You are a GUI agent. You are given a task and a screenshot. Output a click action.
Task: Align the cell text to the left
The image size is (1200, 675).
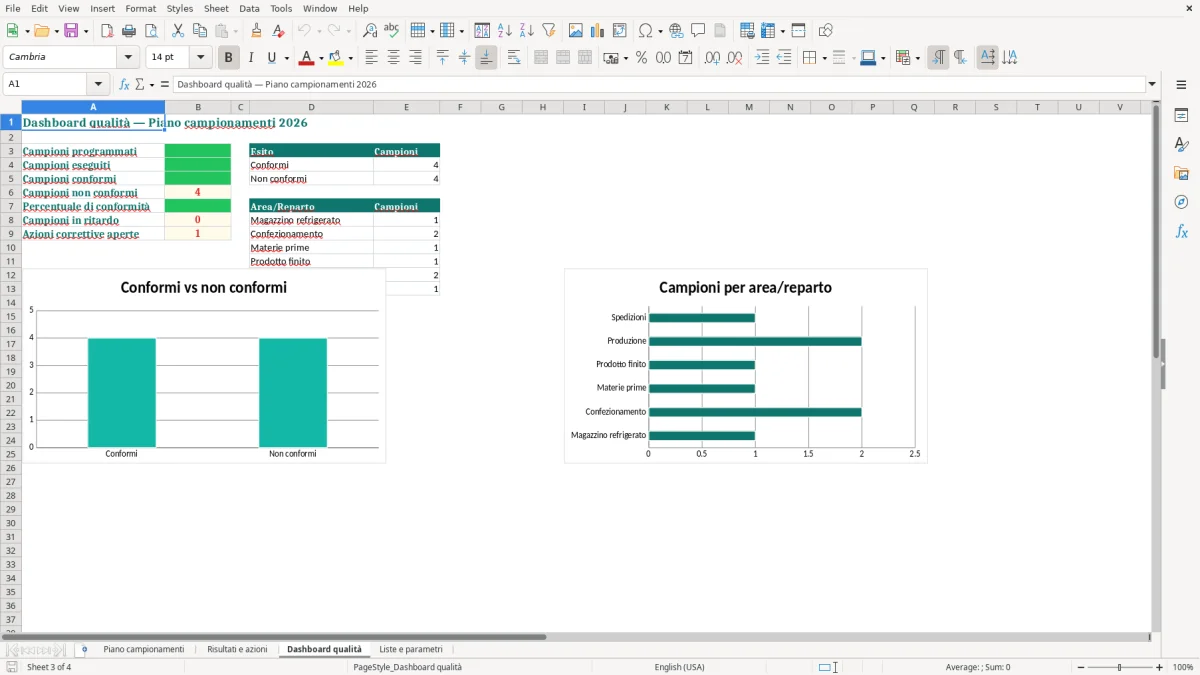tap(372, 58)
